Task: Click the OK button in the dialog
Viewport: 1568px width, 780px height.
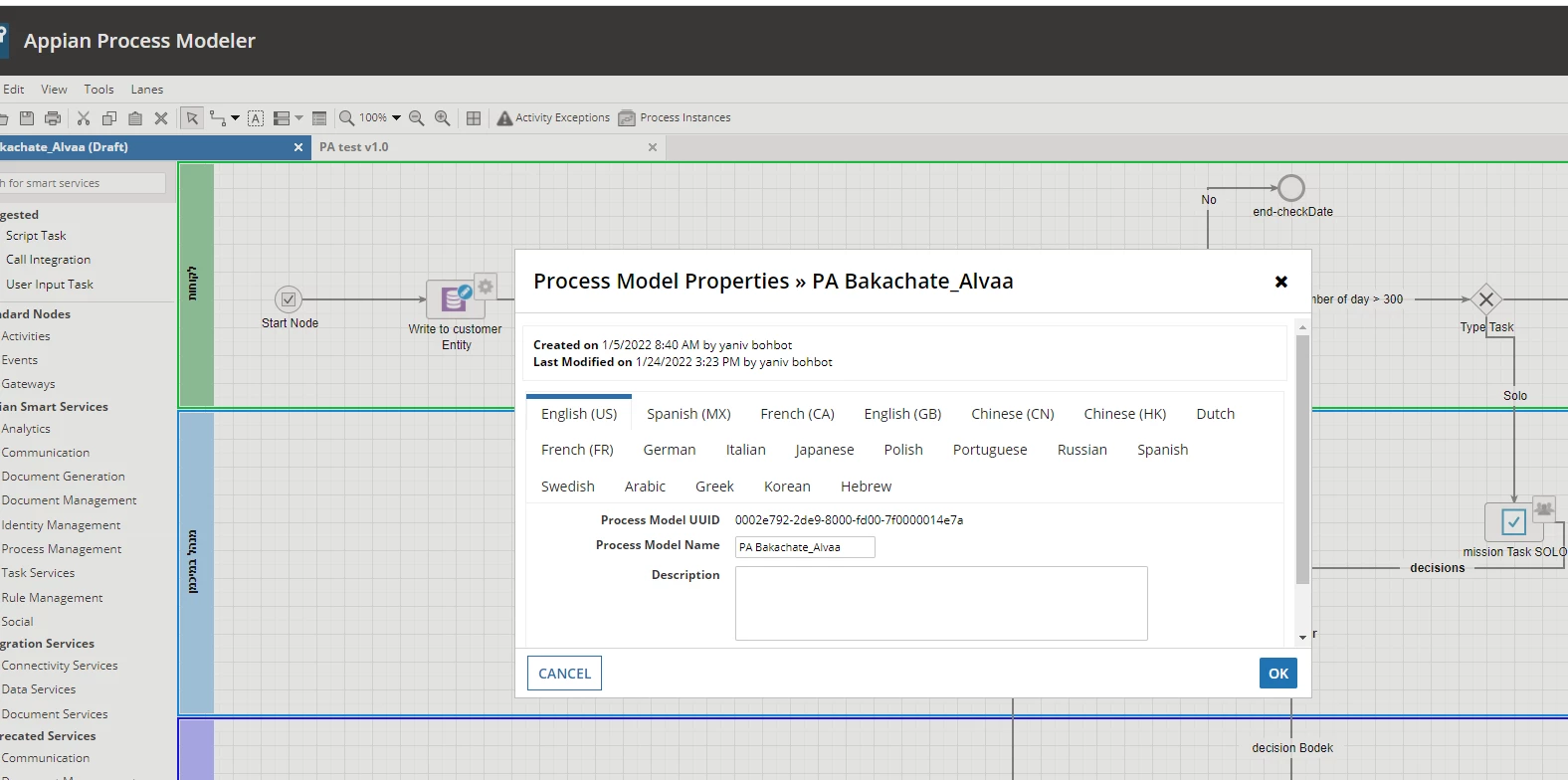Action: [x=1278, y=674]
